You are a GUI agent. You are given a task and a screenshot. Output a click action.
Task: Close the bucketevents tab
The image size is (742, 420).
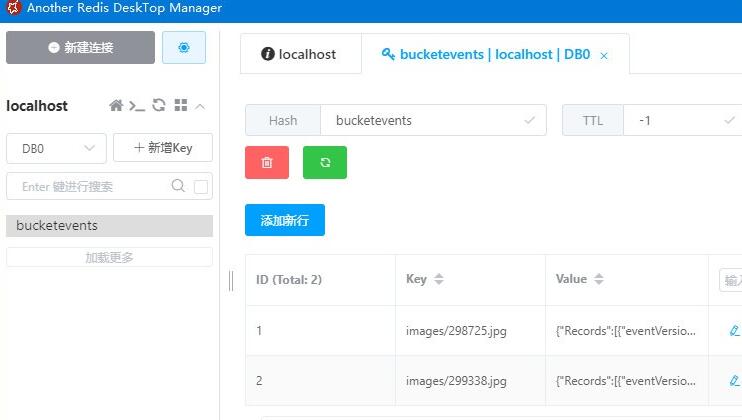coord(604,56)
